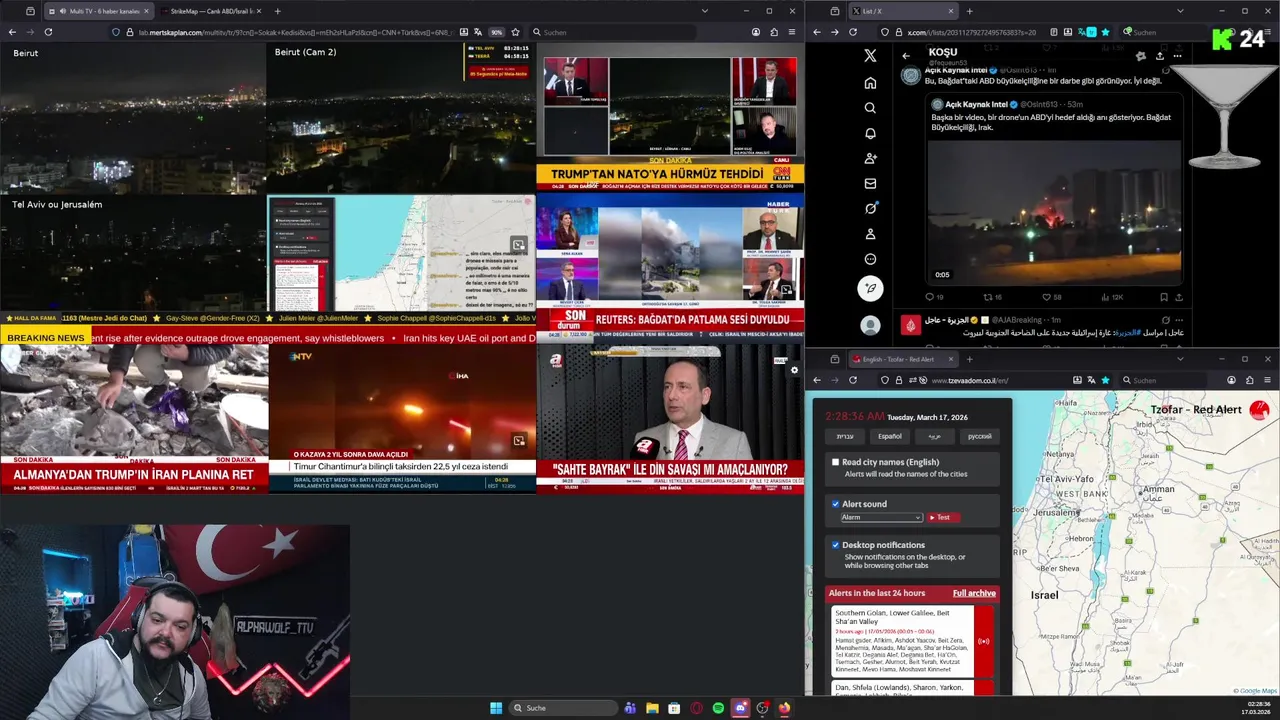Open the Beirut (Cam 2) stream
1280x720 pixels.
pos(401,118)
